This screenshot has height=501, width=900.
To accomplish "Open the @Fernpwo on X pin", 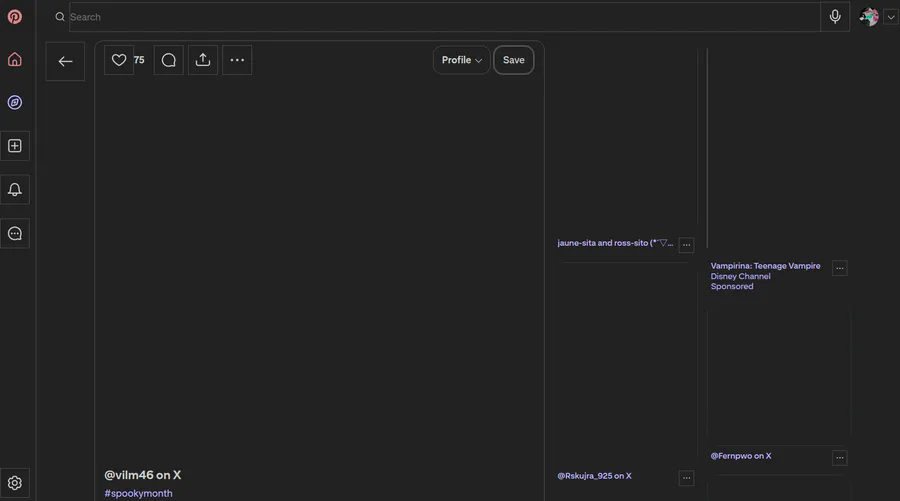I will pos(741,456).
